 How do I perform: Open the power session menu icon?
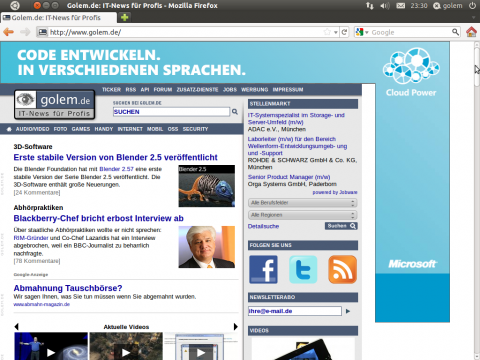tap(472, 6)
